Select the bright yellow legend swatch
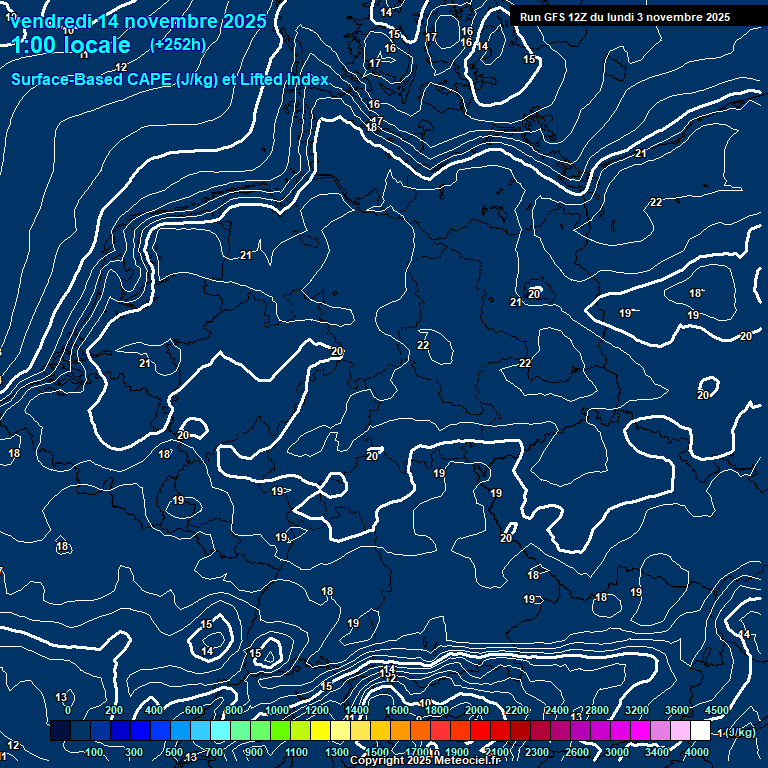 tap(320, 730)
